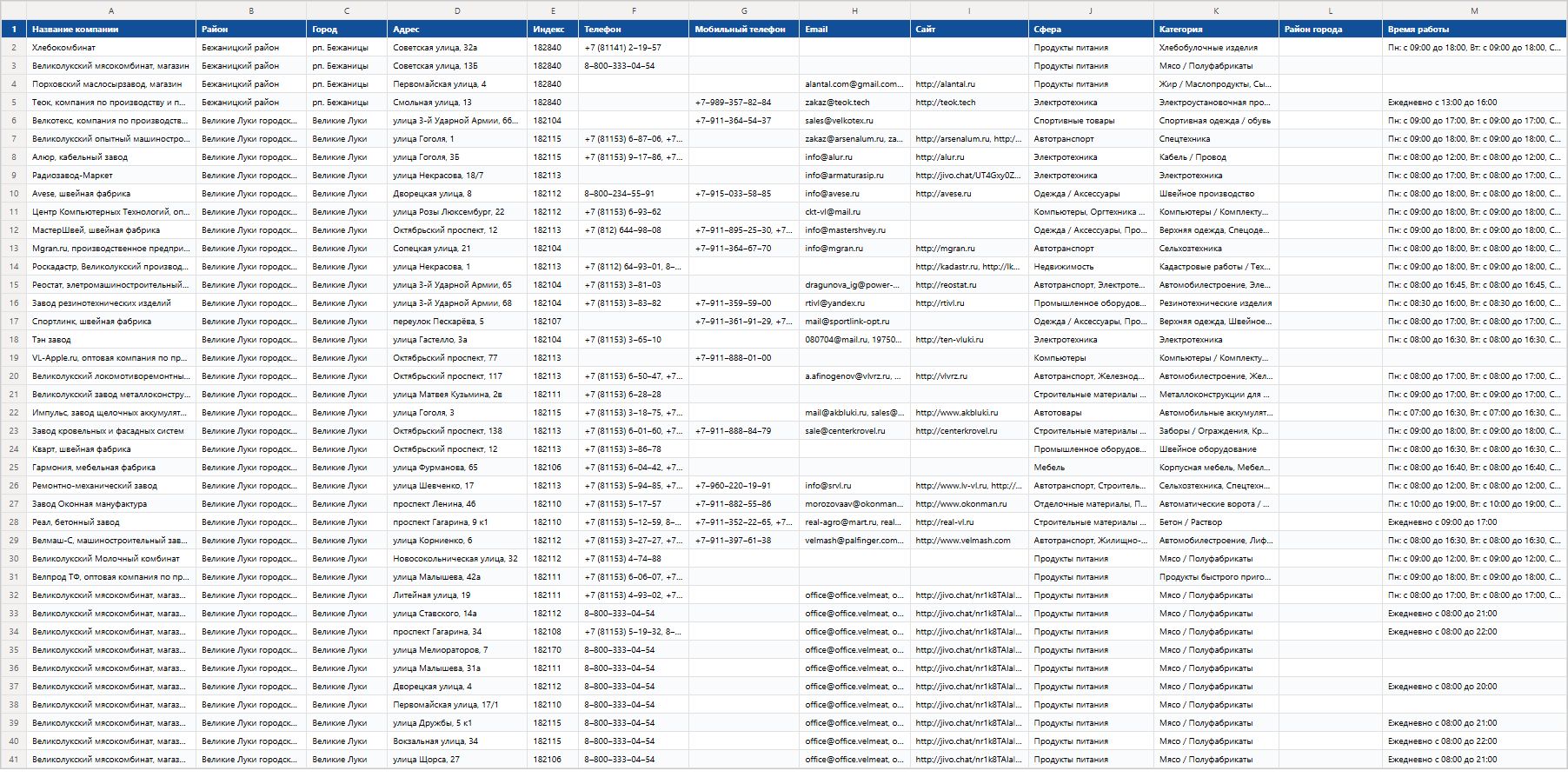
Task: Click the 'Сфера' header cell
Action: [1091, 29]
